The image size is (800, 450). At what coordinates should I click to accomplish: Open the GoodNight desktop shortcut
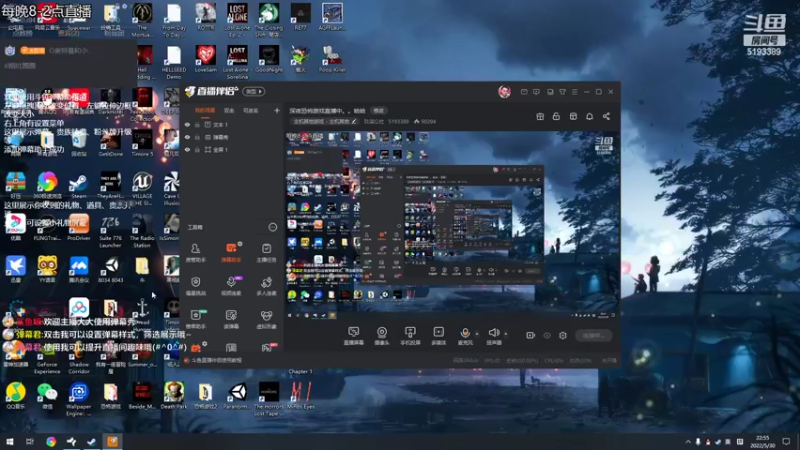click(269, 59)
